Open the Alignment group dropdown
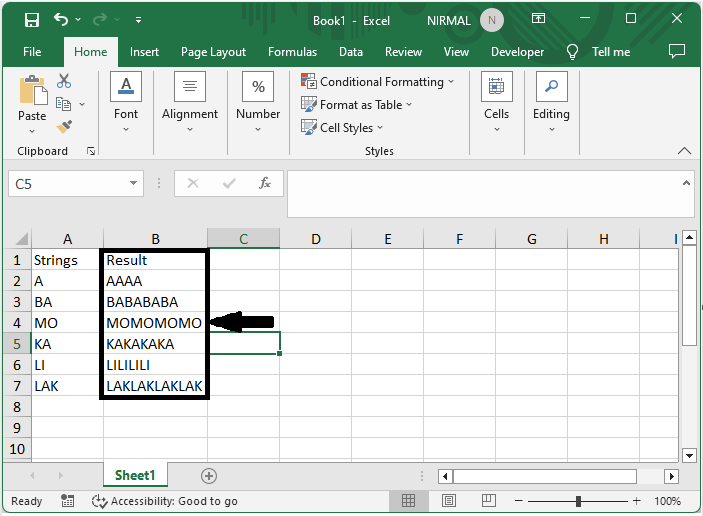The width and height of the screenshot is (703, 516). pos(190,102)
